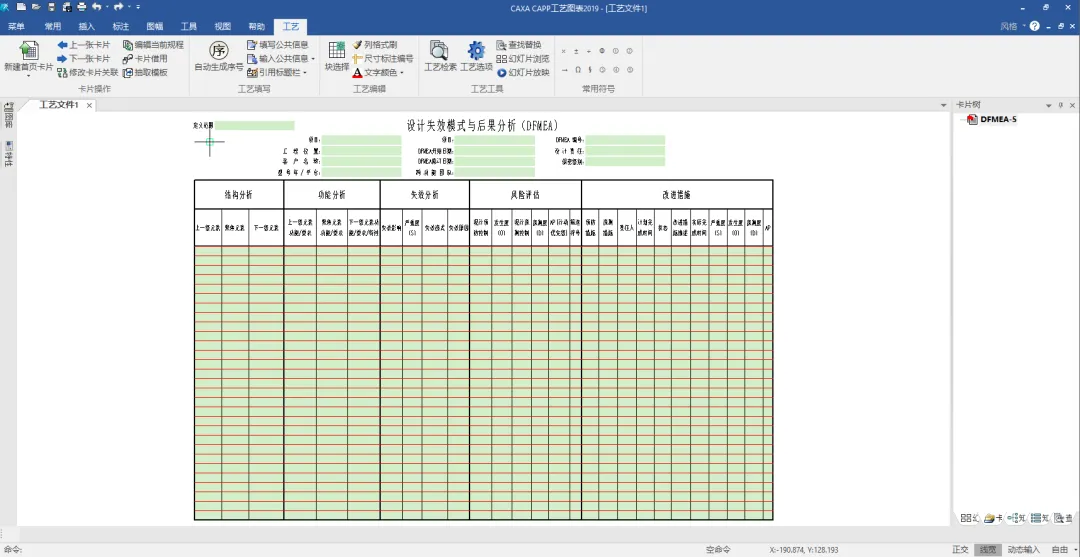
Task: Go to previous card with 上一张卡片
Action: click(83, 45)
